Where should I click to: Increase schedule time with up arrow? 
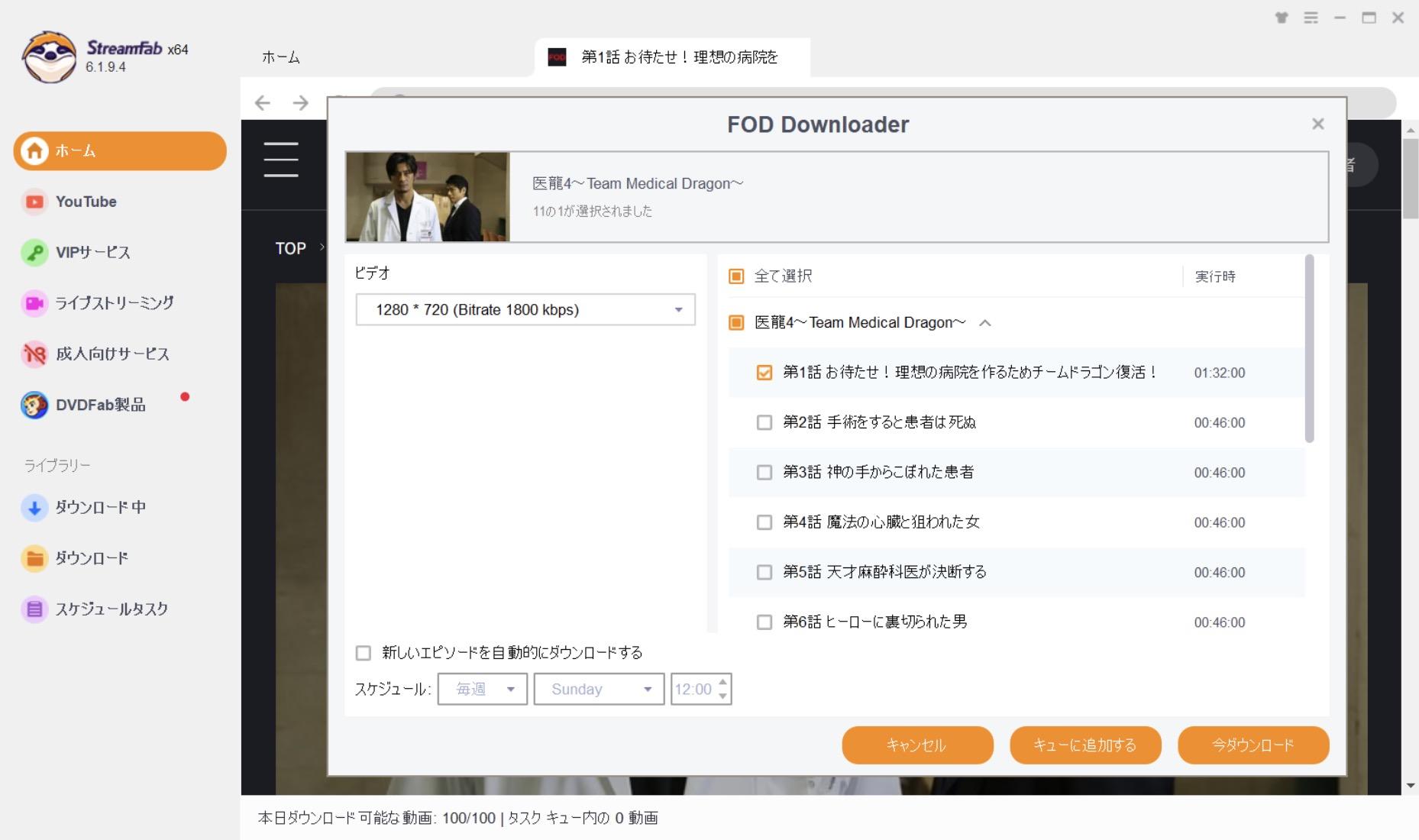tap(722, 682)
